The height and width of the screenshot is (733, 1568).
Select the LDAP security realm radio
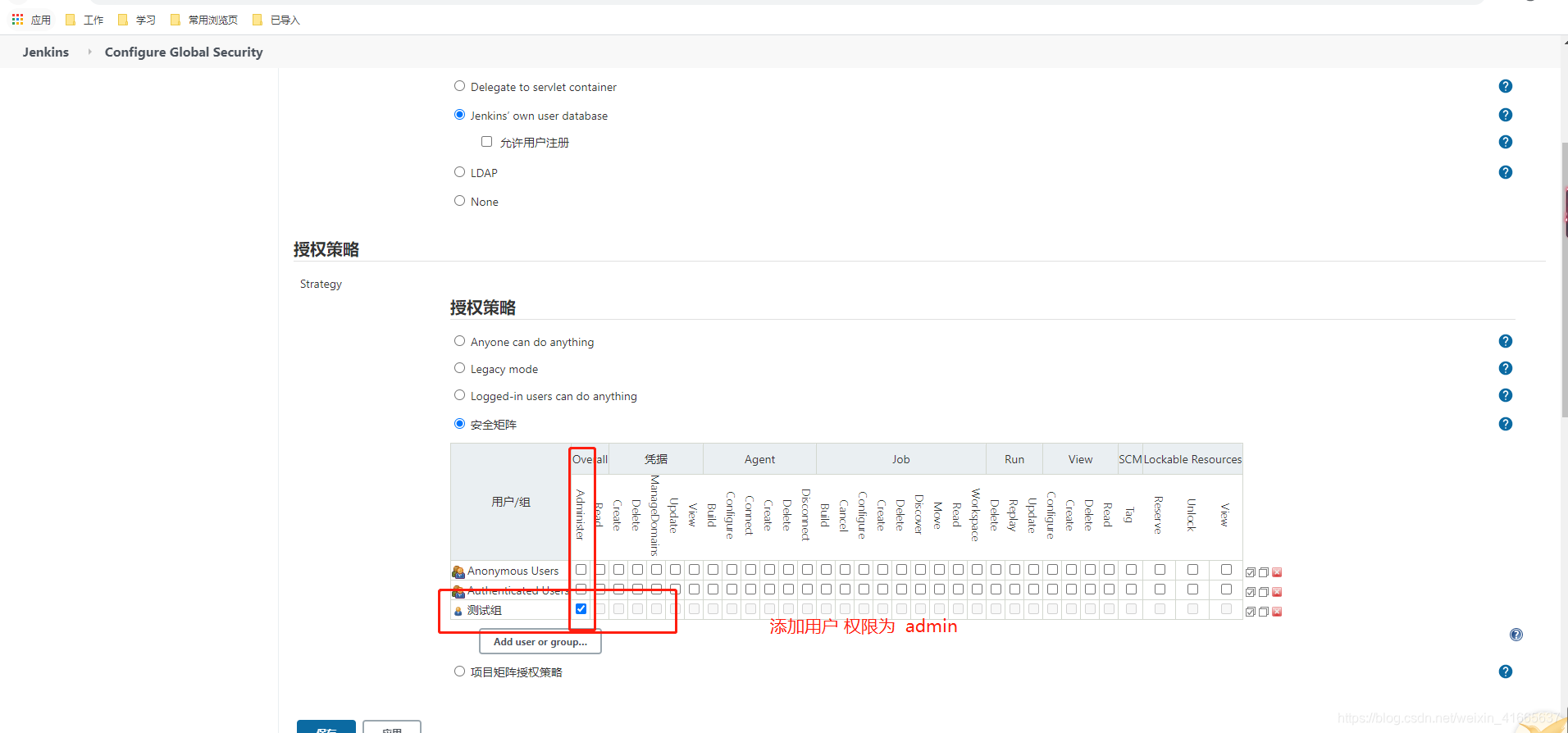tap(459, 172)
